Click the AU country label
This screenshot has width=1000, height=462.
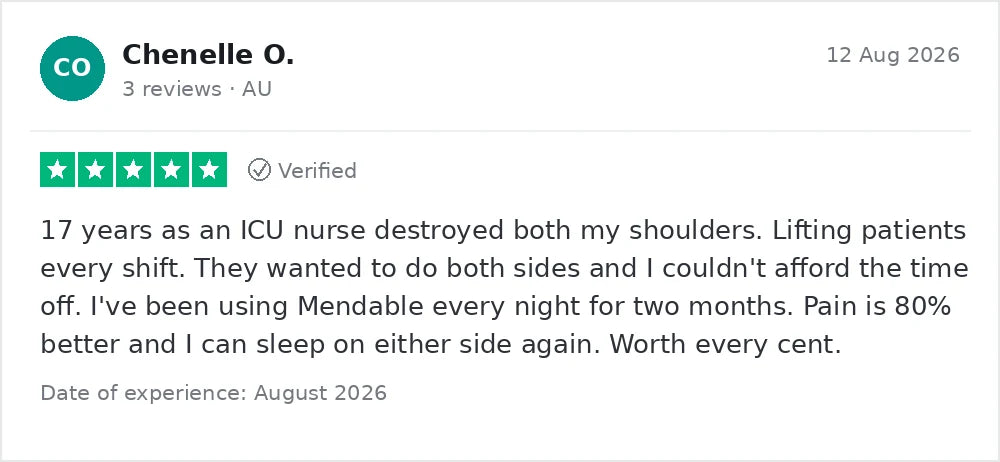point(257,89)
